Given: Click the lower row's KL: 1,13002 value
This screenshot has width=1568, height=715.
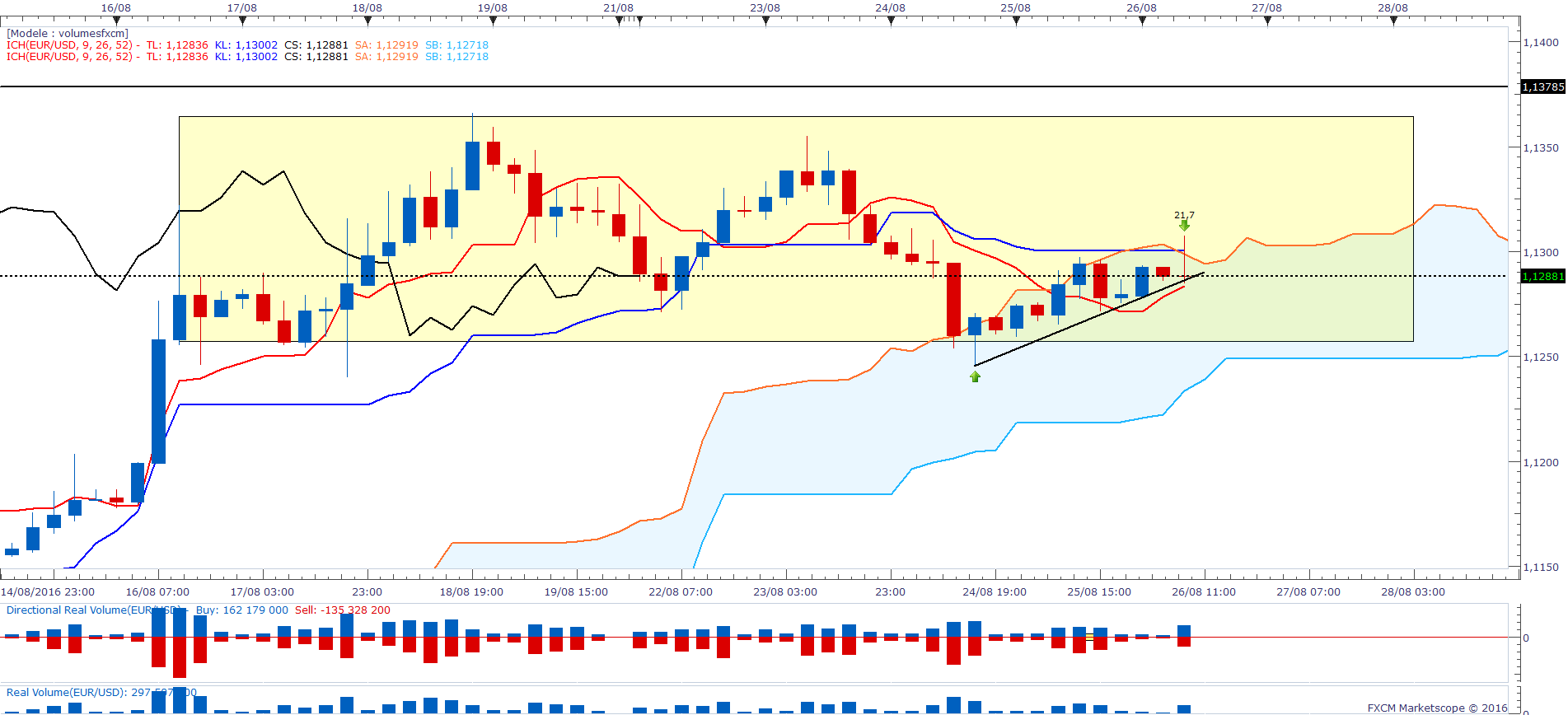Looking at the screenshot, I should [246, 57].
